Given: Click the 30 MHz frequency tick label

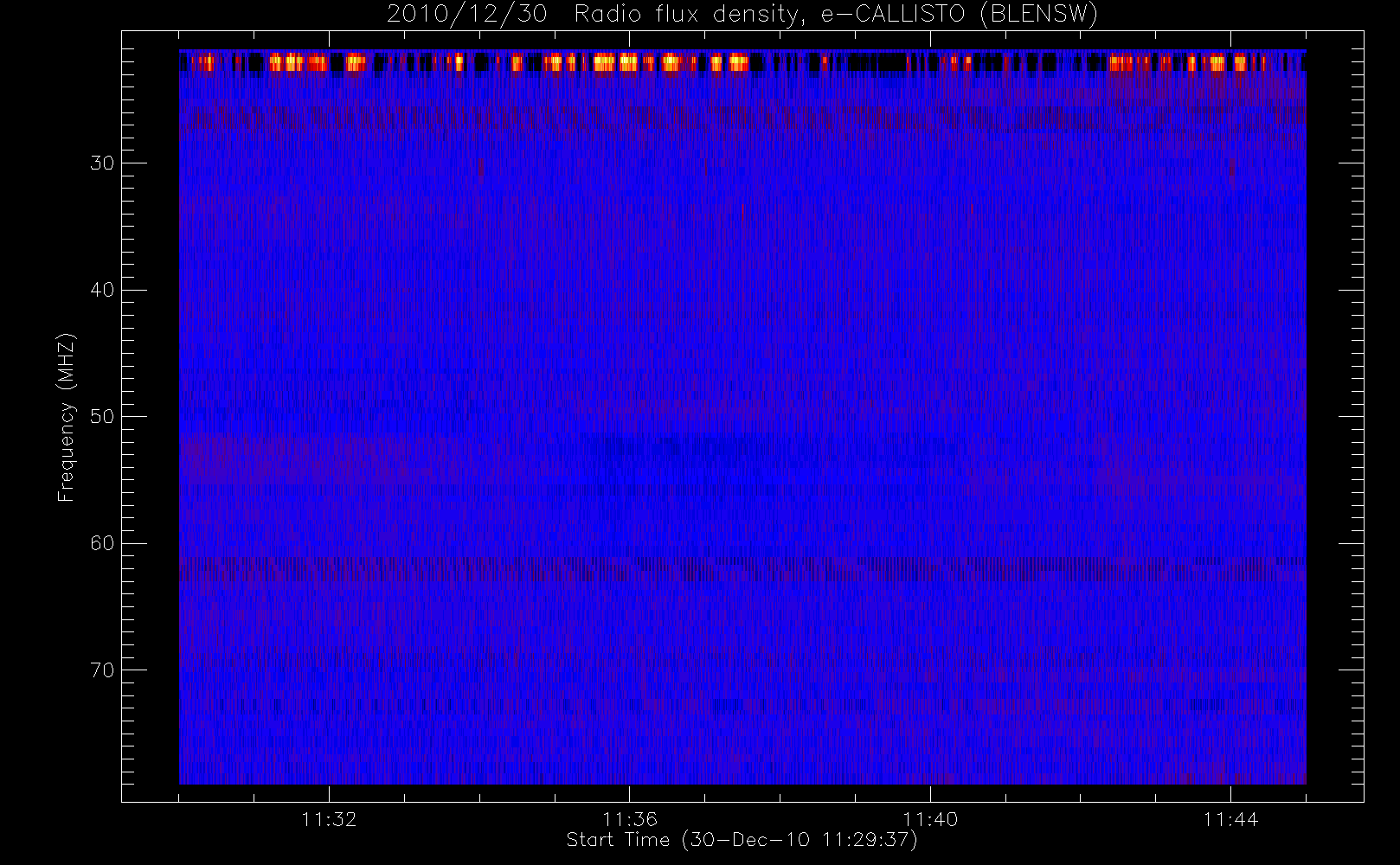Looking at the screenshot, I should click(x=102, y=163).
